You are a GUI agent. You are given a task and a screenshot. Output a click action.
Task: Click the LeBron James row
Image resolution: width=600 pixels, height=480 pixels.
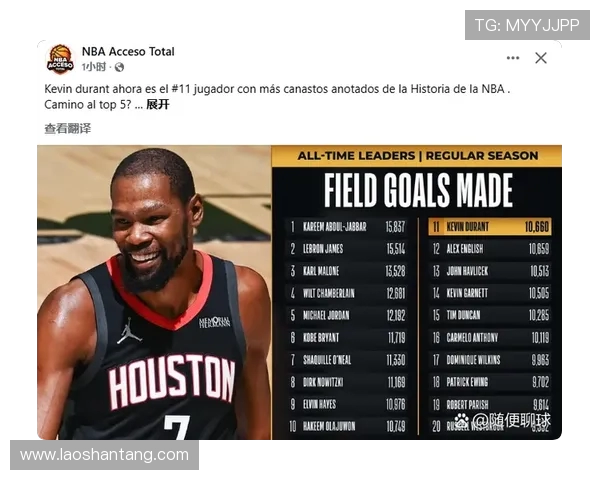point(347,249)
